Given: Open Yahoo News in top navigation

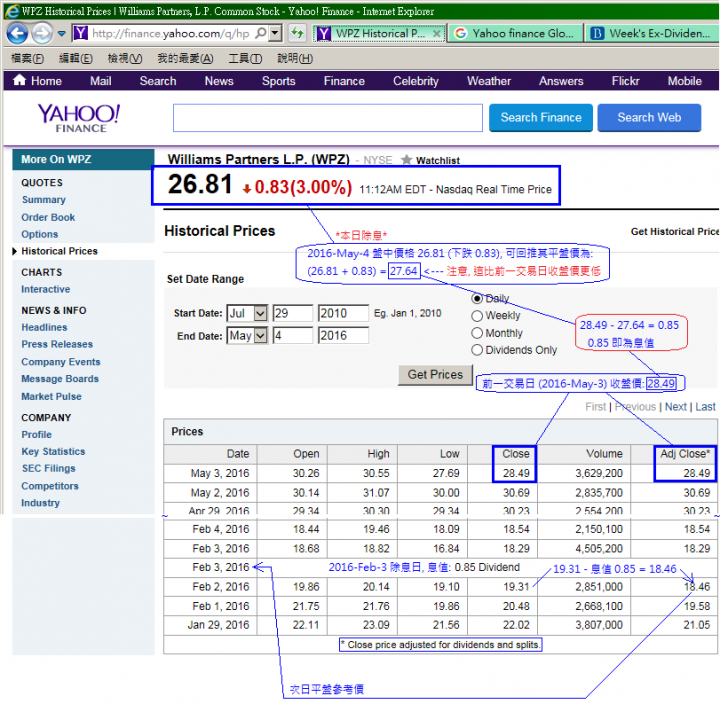Looking at the screenshot, I should (219, 81).
